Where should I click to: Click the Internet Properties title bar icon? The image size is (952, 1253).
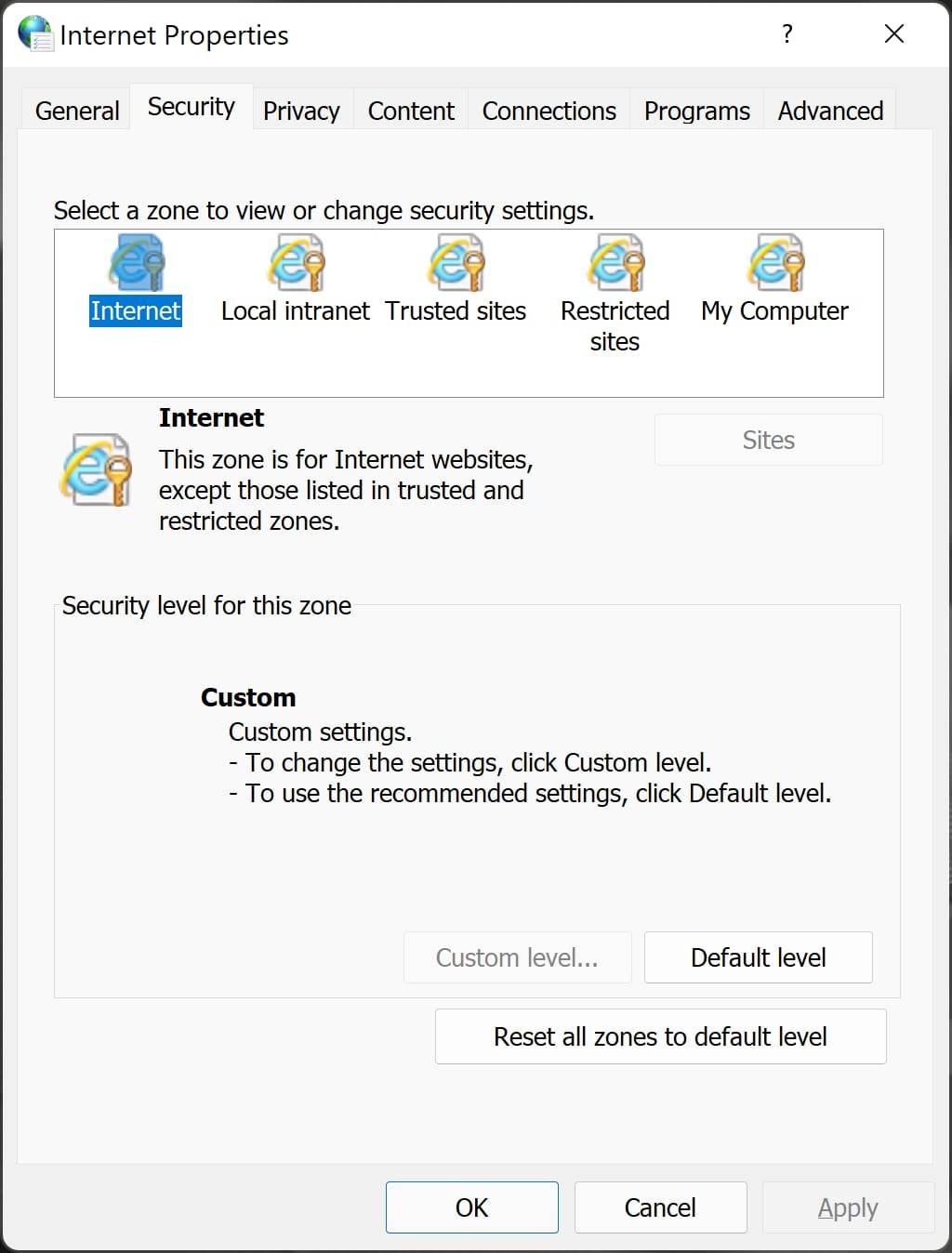35,33
